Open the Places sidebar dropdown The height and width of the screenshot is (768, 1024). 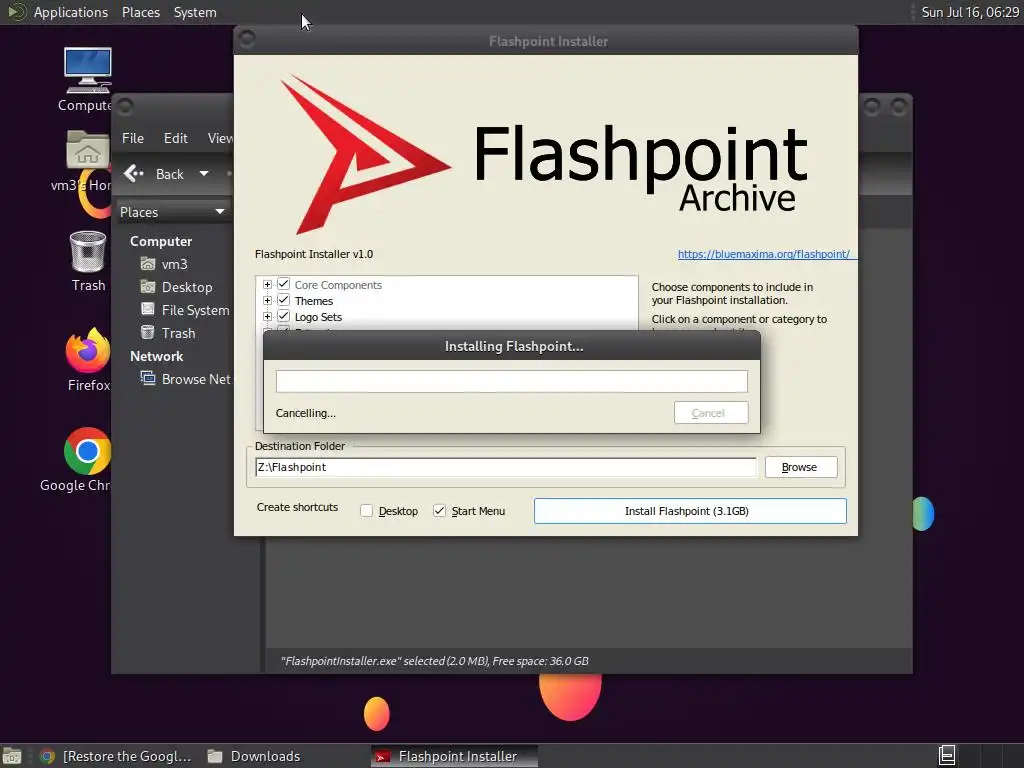(x=173, y=212)
